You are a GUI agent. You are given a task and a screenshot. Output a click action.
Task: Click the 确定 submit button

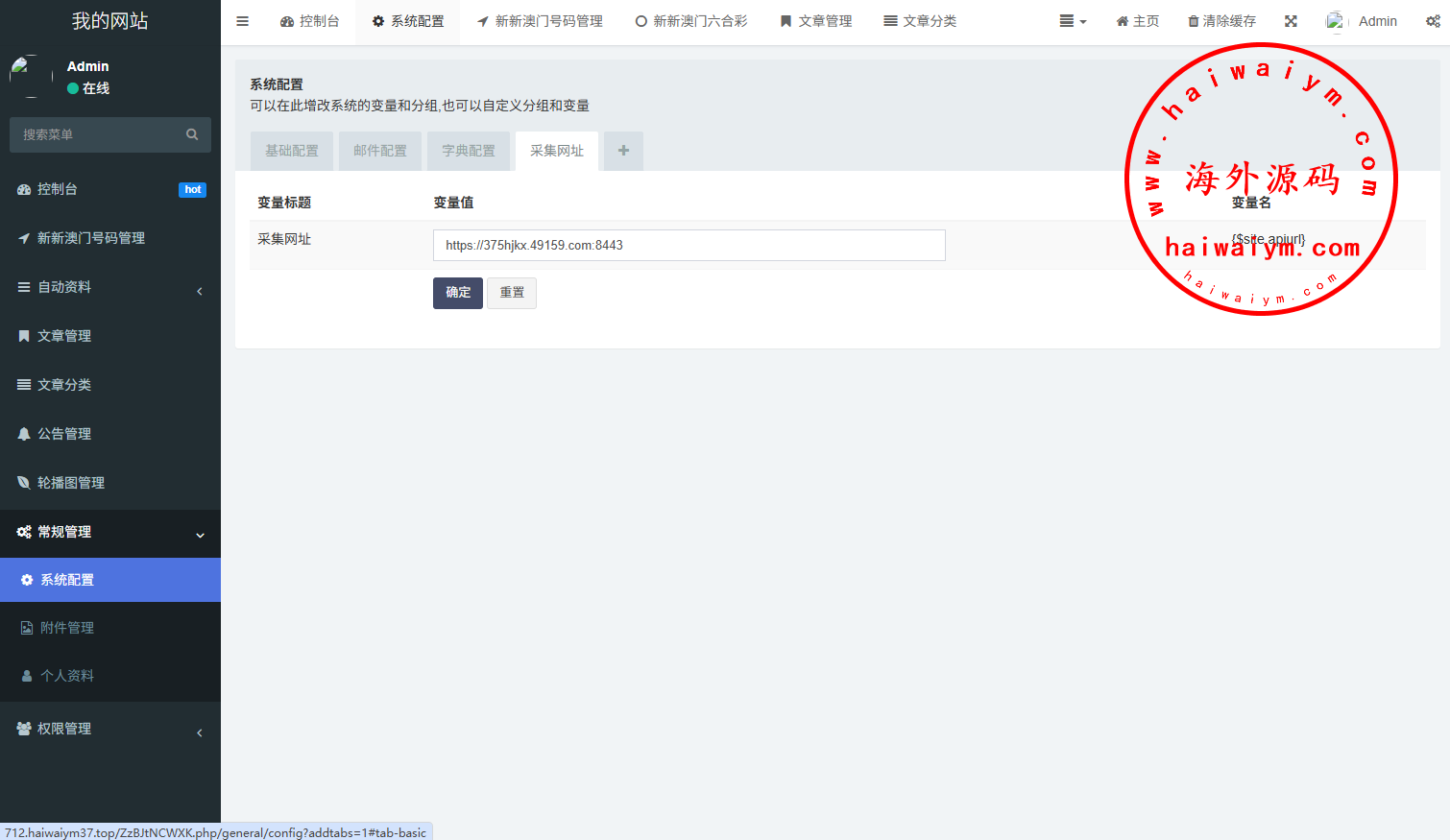pyautogui.click(x=457, y=293)
